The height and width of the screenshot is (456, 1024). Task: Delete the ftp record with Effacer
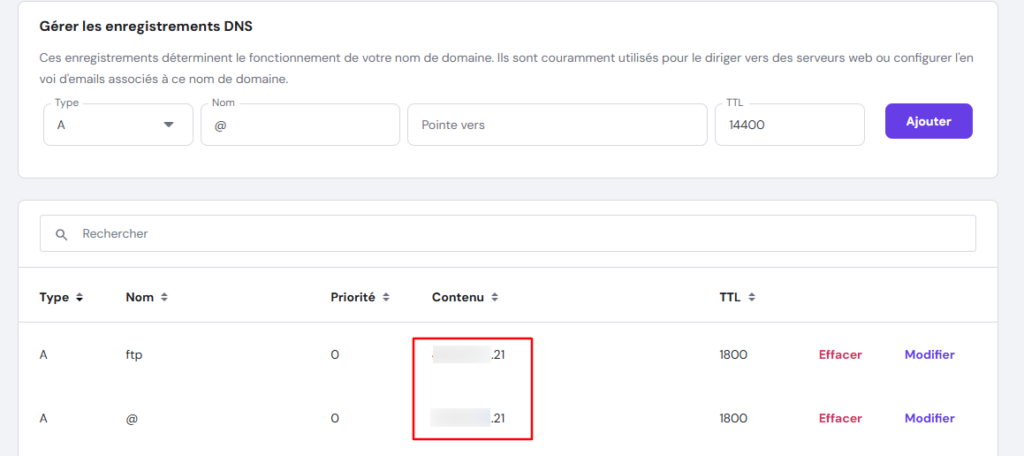pyautogui.click(x=840, y=355)
